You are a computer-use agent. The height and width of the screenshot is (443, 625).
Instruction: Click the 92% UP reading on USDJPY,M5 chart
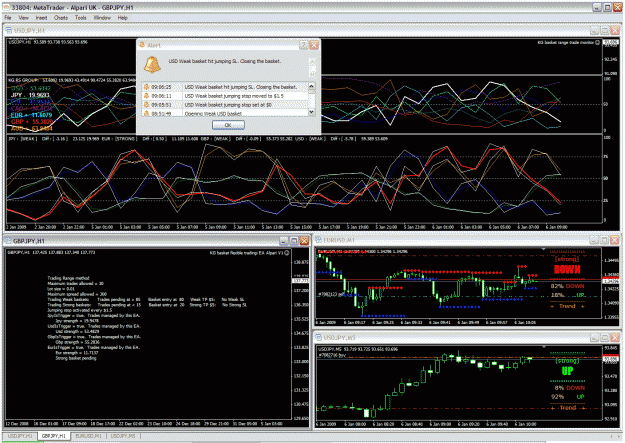point(567,396)
